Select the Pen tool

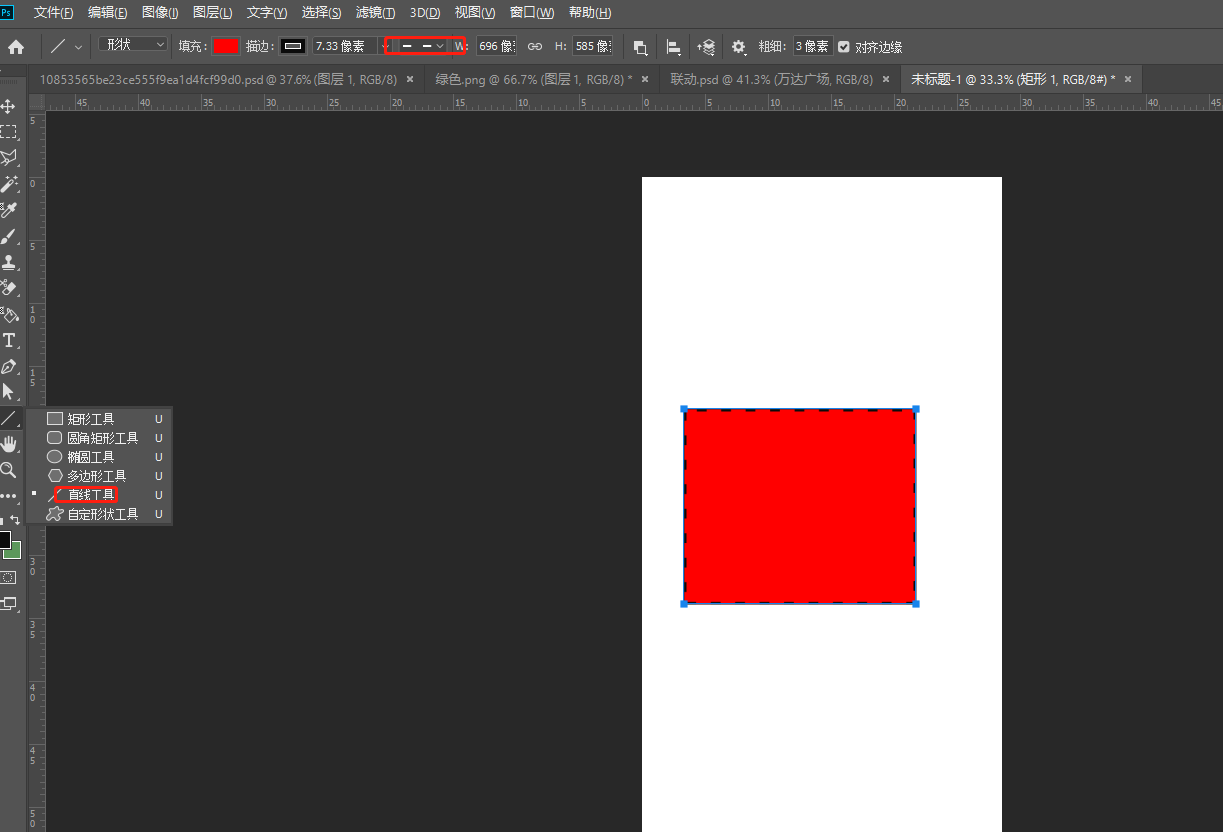click(9, 367)
